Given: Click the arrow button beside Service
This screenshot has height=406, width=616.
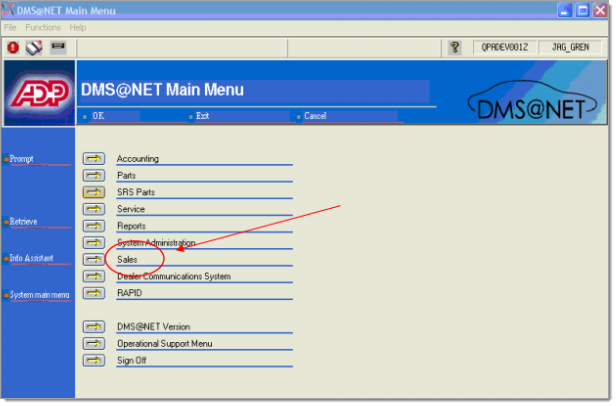Looking at the screenshot, I should [94, 209].
